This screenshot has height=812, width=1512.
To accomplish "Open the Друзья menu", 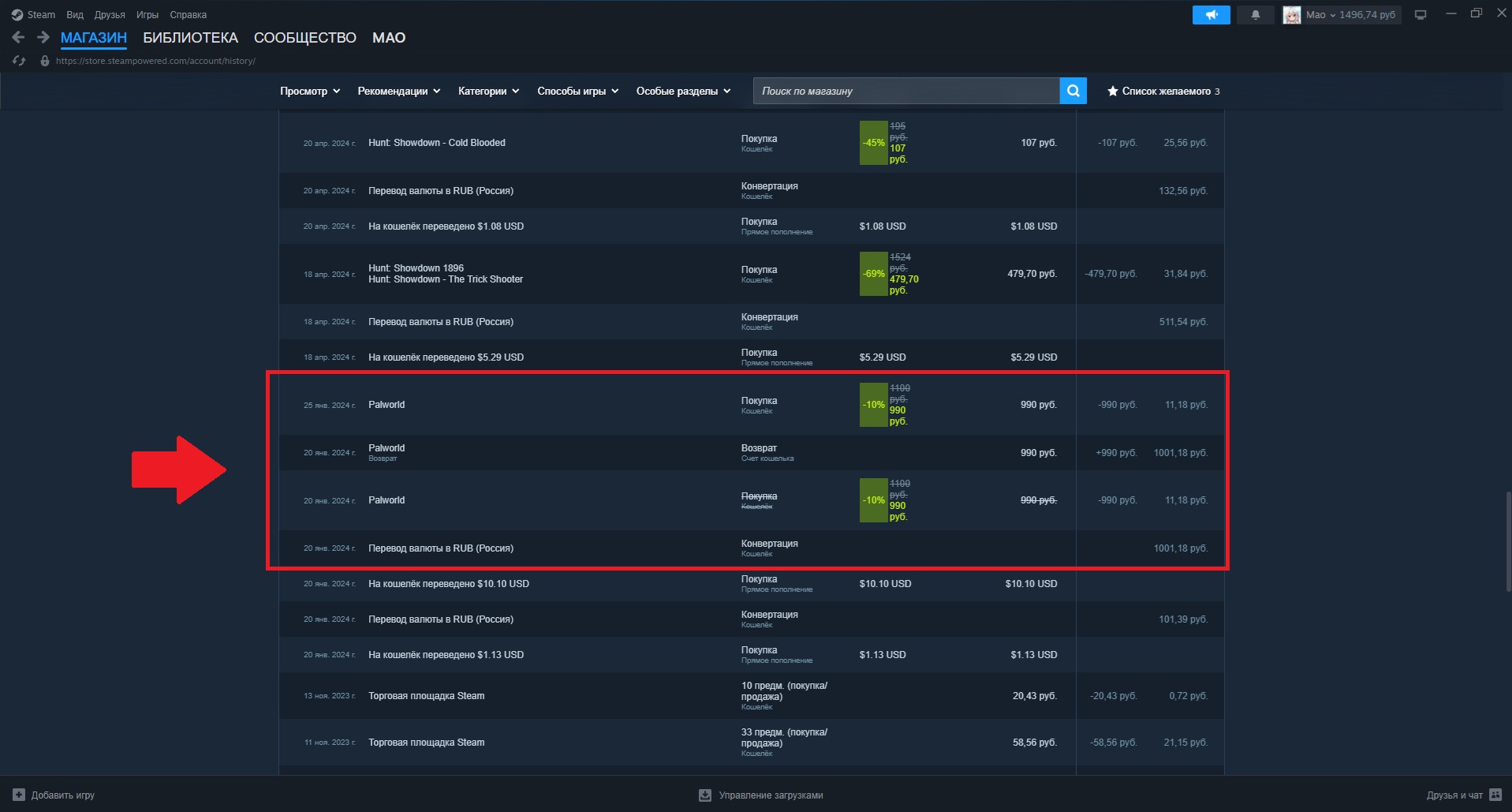I will click(x=110, y=15).
